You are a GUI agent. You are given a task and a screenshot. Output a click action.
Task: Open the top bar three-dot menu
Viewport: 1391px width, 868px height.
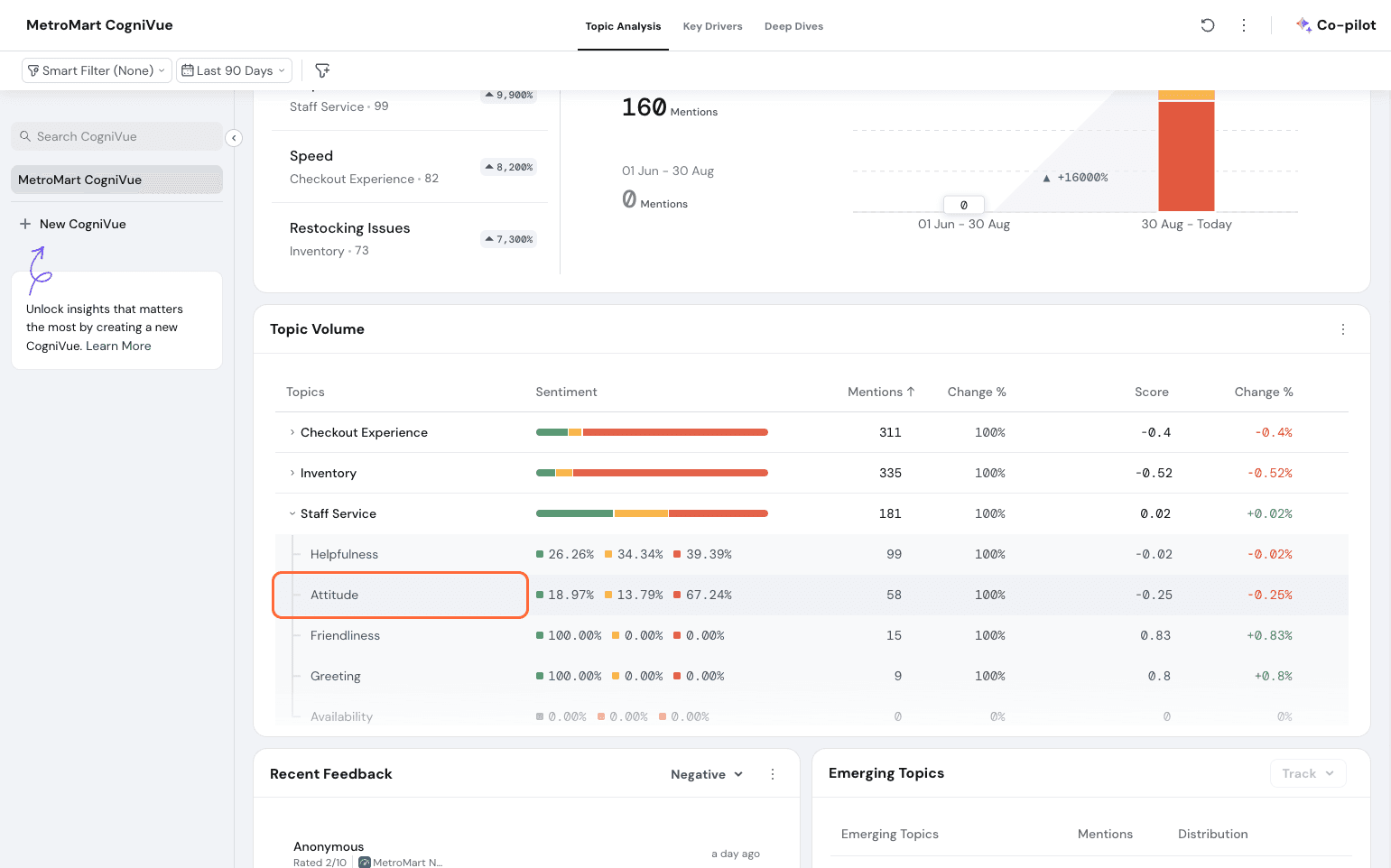coord(1244,25)
